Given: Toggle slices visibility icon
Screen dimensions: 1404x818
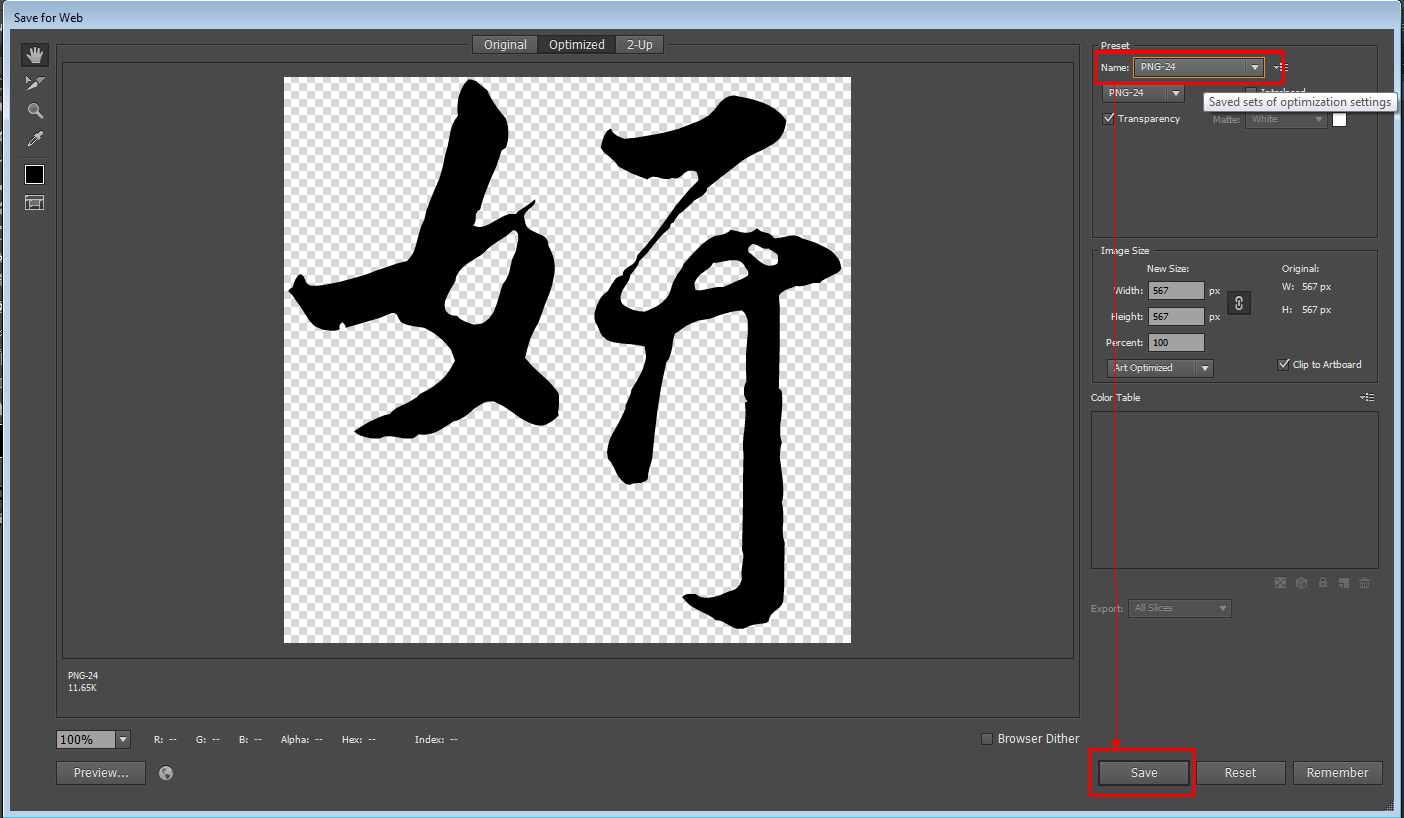Looking at the screenshot, I should pyautogui.click(x=35, y=203).
